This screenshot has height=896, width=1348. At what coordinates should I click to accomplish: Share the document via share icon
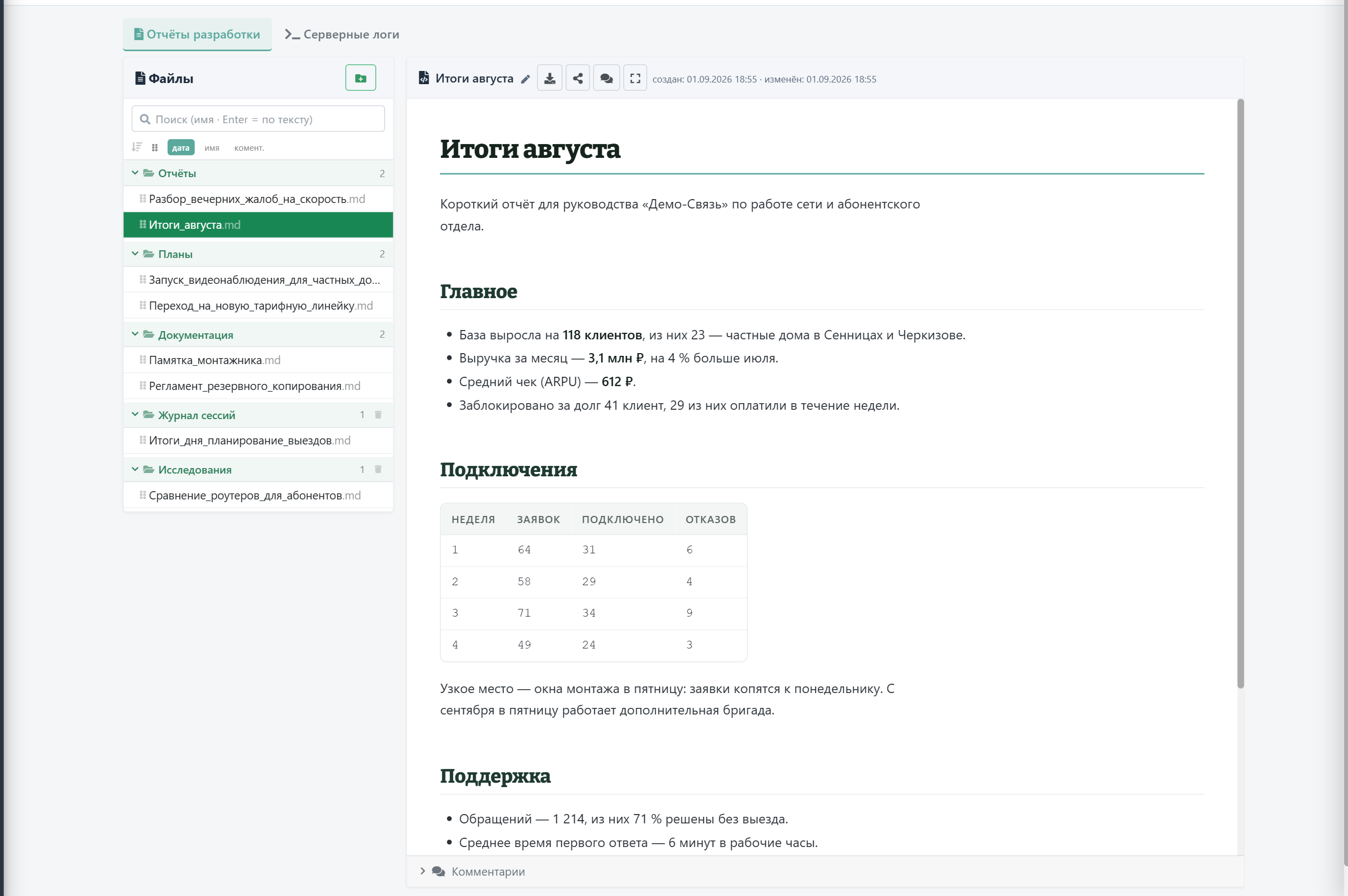click(x=577, y=78)
